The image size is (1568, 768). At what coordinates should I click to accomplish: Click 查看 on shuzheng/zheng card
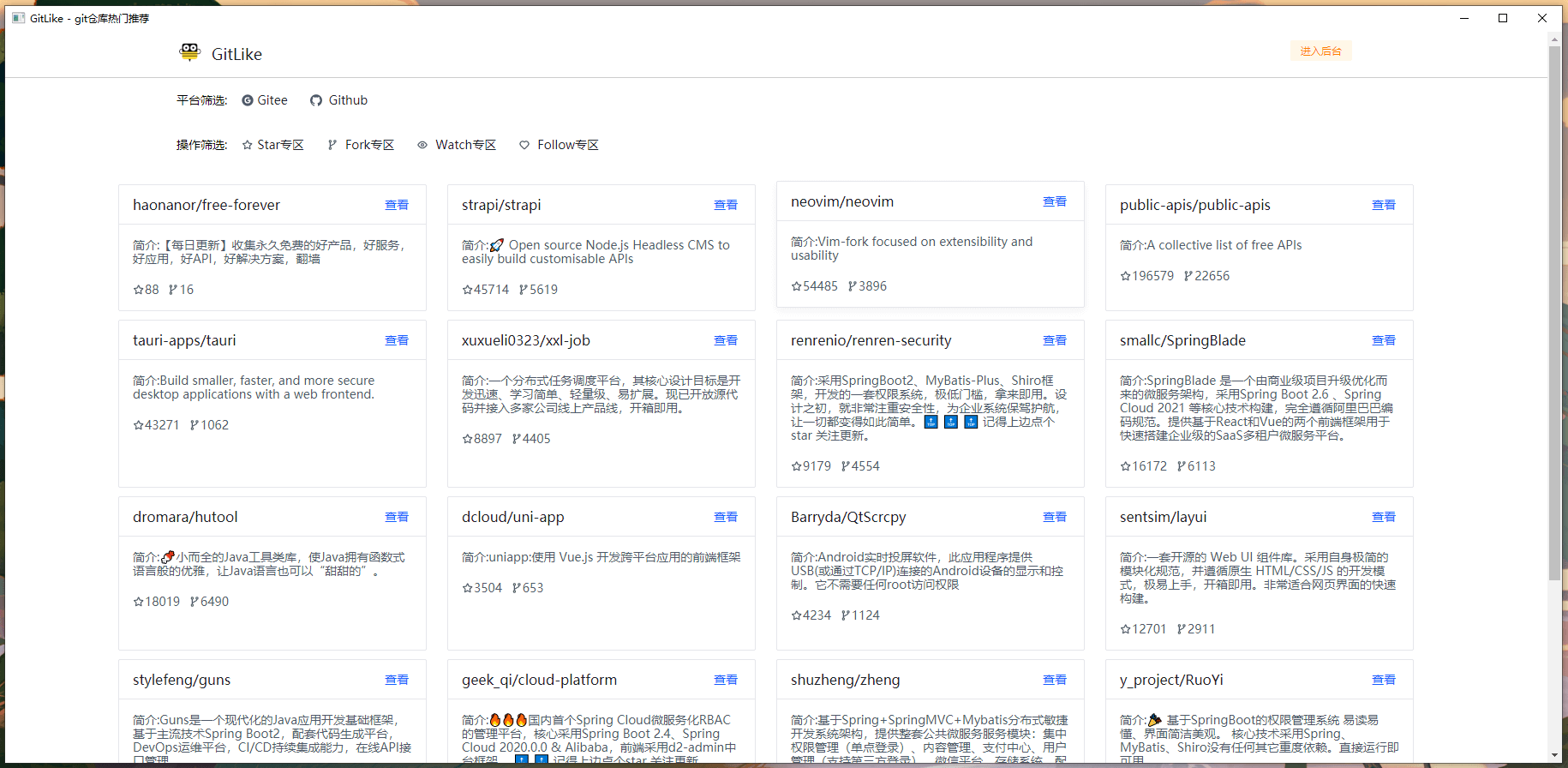1055,680
